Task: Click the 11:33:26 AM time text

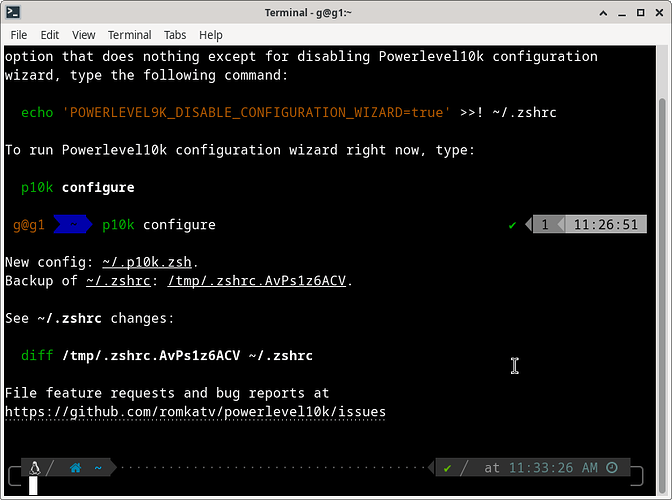Action: click(x=553, y=467)
